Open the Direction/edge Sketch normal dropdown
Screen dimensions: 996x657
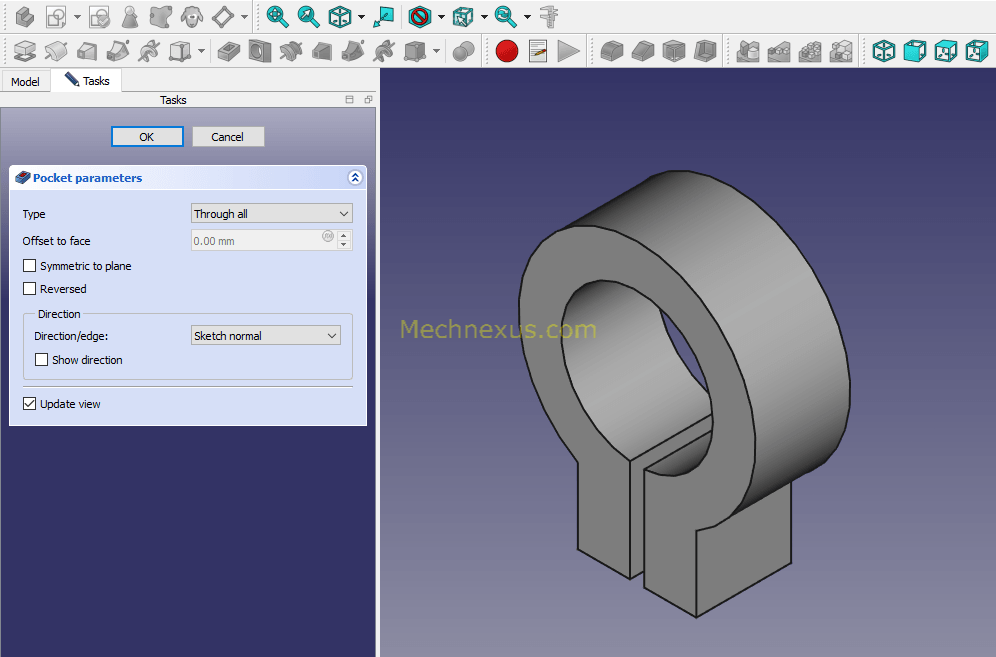pos(265,336)
